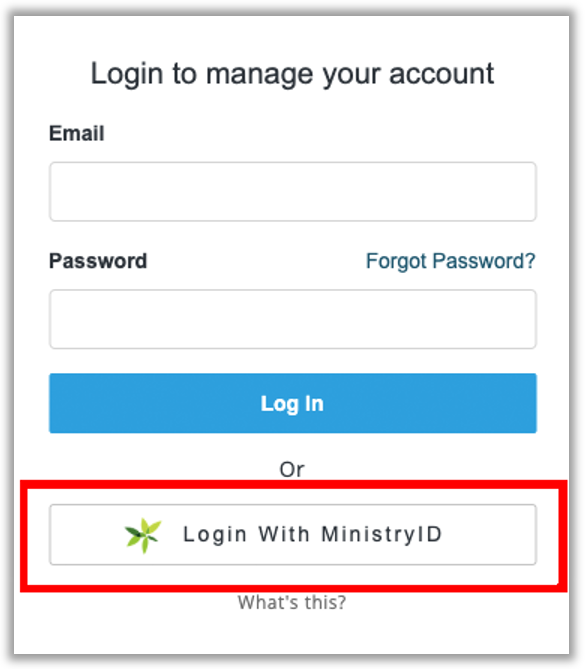Screen dimensions: 585x669
Task: Click the Or separator text
Action: (292, 470)
